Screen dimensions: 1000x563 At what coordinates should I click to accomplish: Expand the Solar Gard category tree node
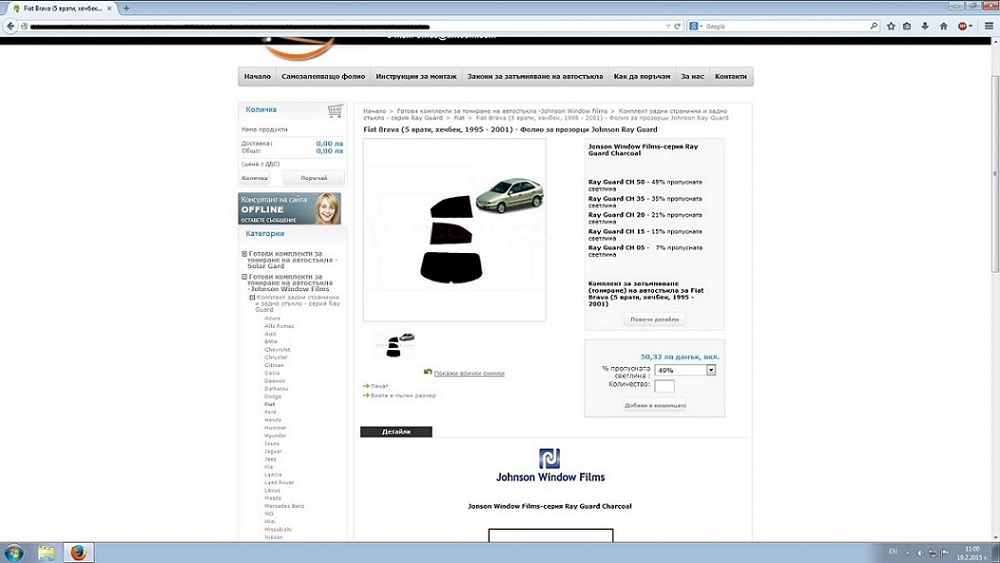click(245, 254)
